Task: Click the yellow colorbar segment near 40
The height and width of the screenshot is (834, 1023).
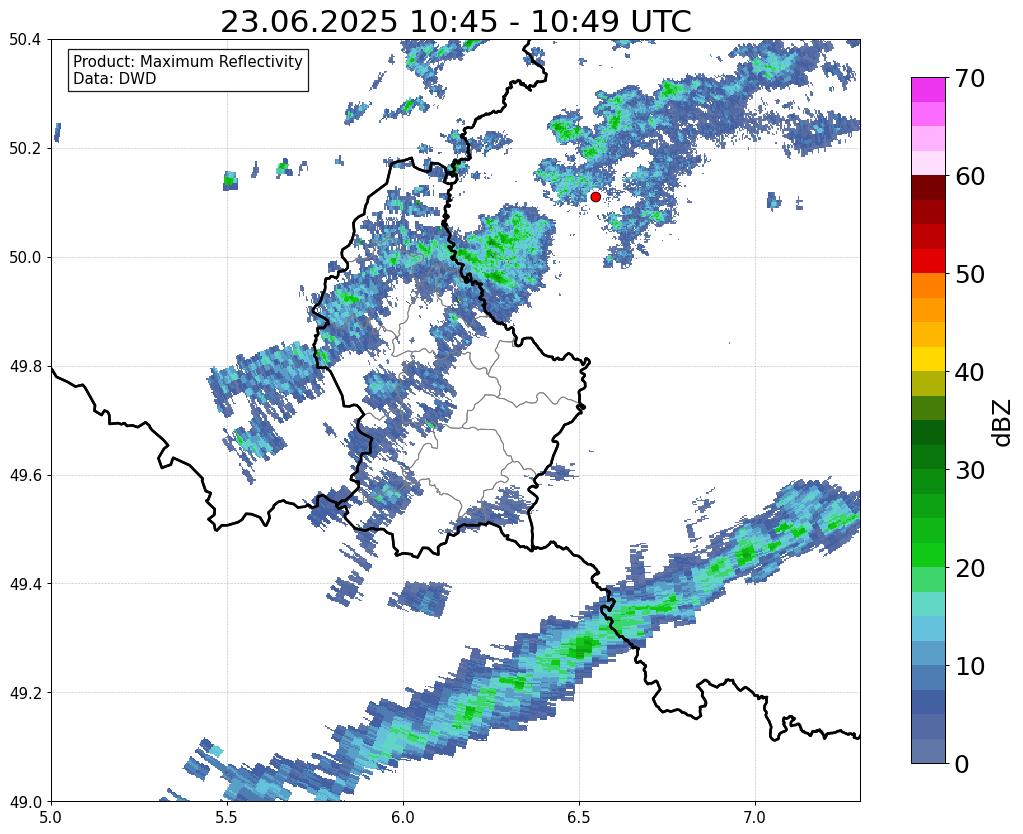Action: 928,359
